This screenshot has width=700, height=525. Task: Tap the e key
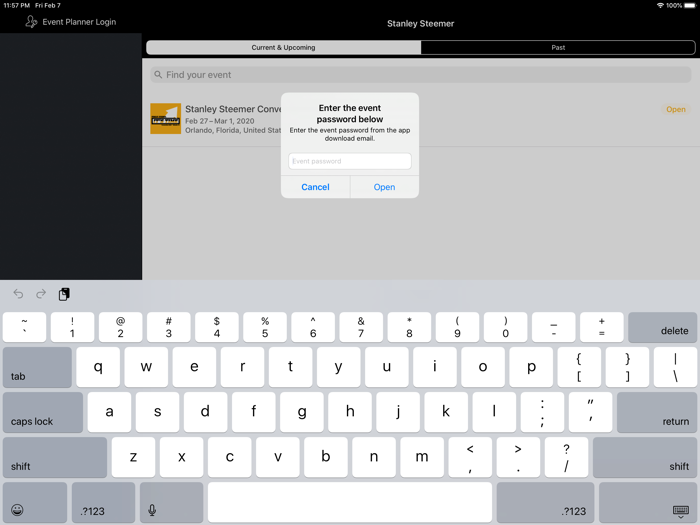pos(194,367)
